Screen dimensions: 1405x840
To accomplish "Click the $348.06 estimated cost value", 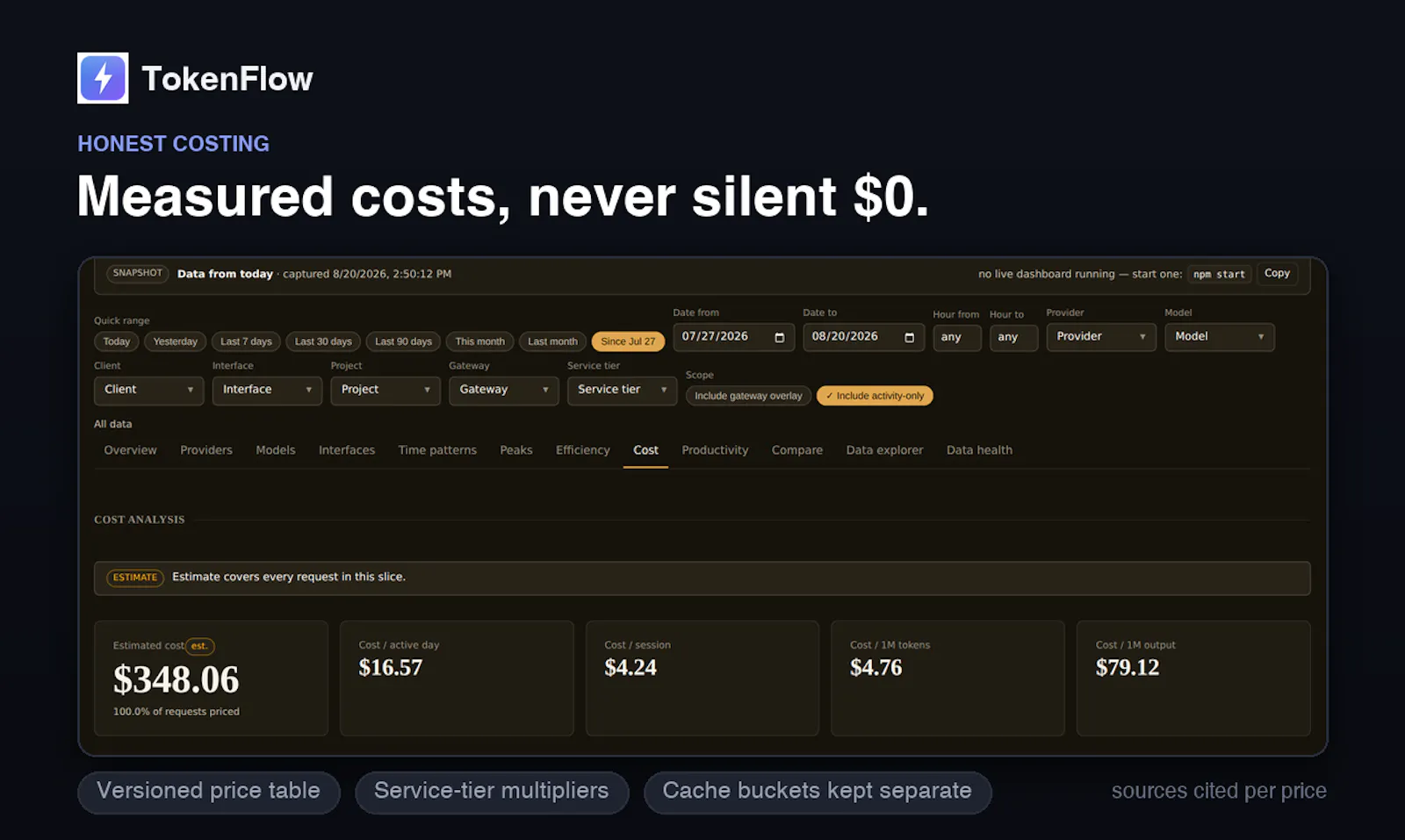I will point(176,679).
